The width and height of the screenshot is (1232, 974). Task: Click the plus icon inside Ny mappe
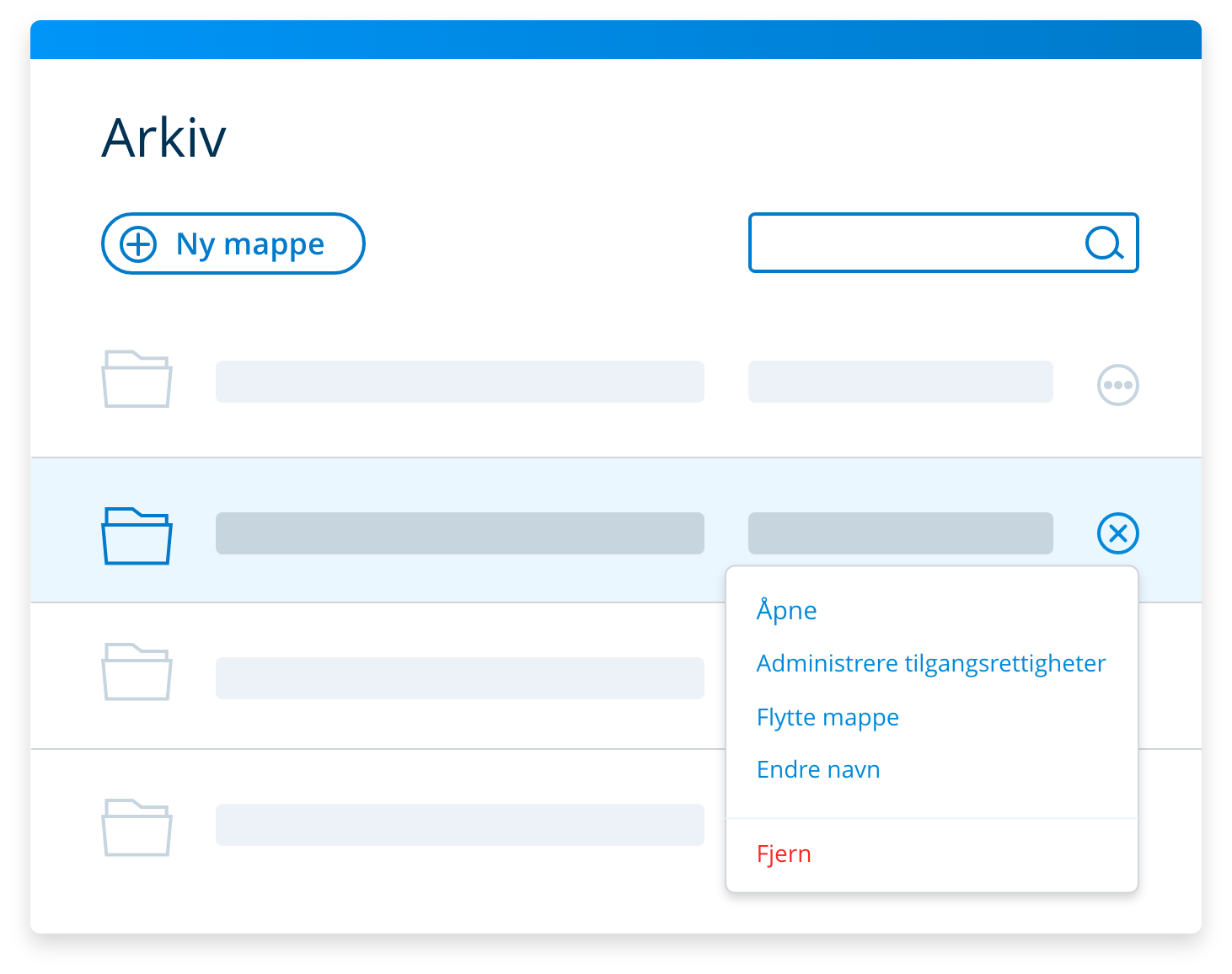pos(138,244)
